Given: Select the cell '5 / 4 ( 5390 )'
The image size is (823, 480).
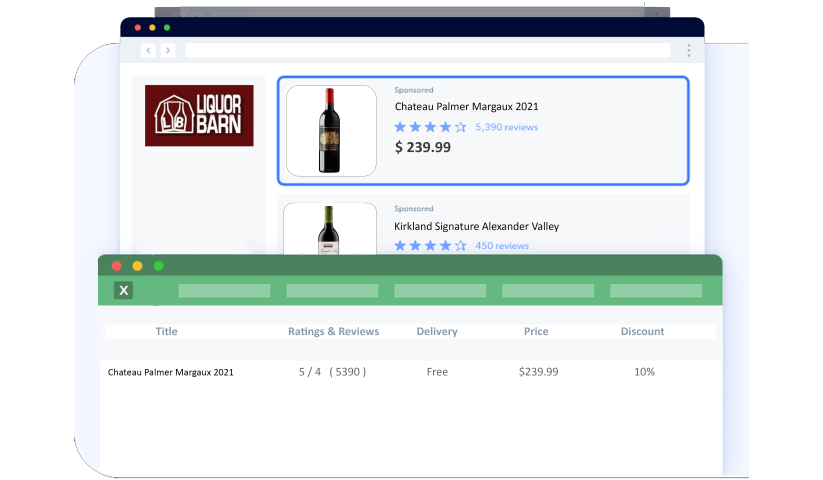Looking at the screenshot, I should pyautogui.click(x=332, y=372).
